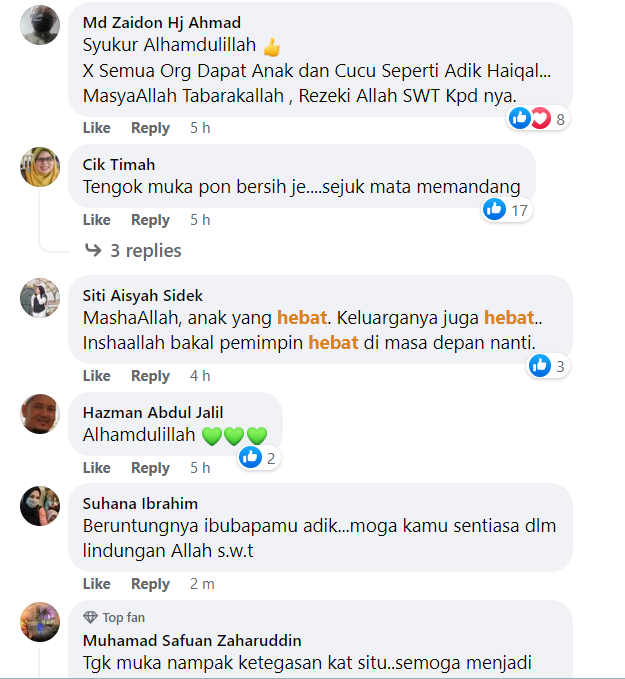Open Md Zaidon Hj Ahmad's profile picture
Screen dimensions: 625x679
click(40, 25)
